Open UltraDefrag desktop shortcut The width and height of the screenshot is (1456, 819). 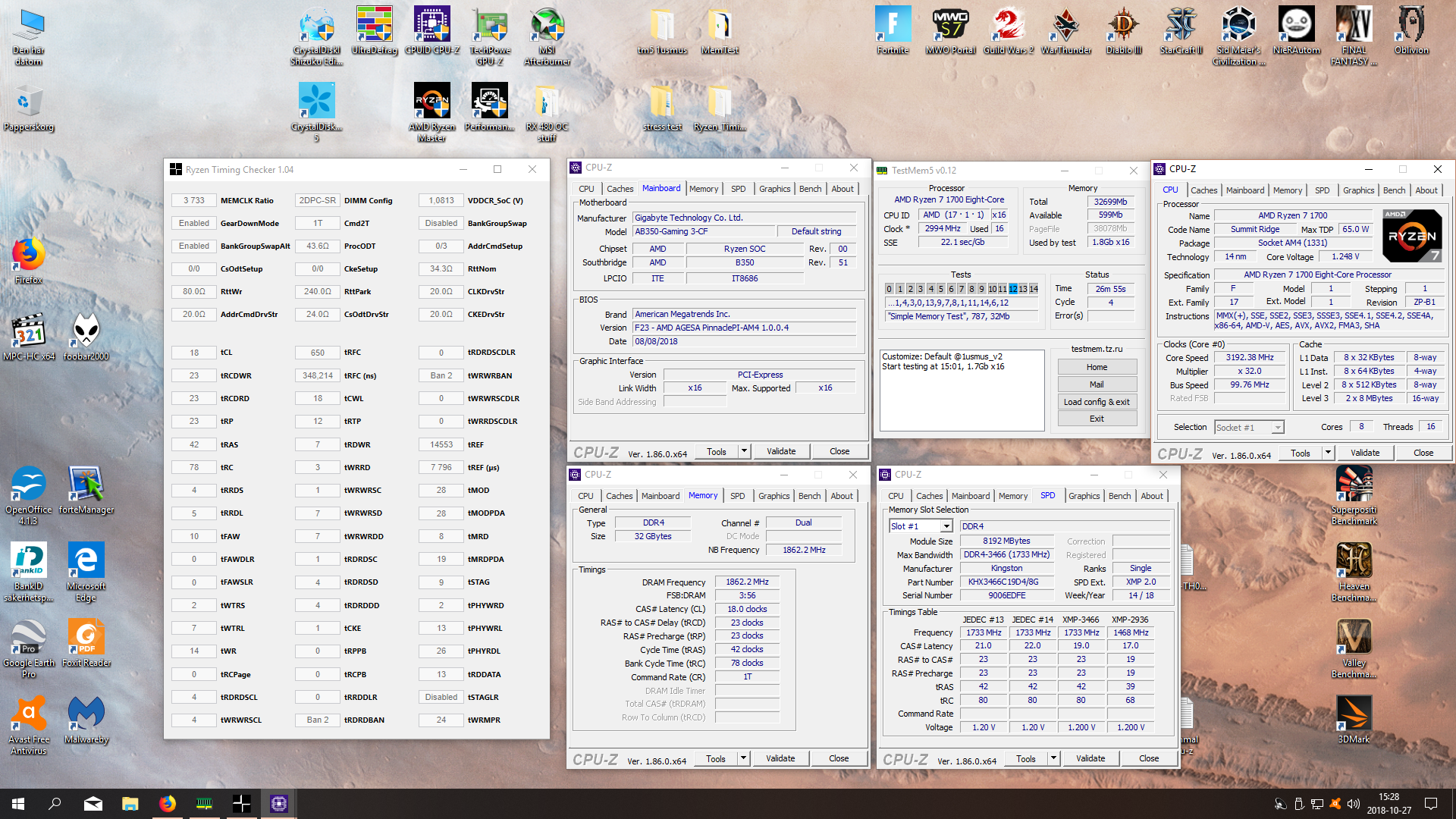pyautogui.click(x=375, y=30)
